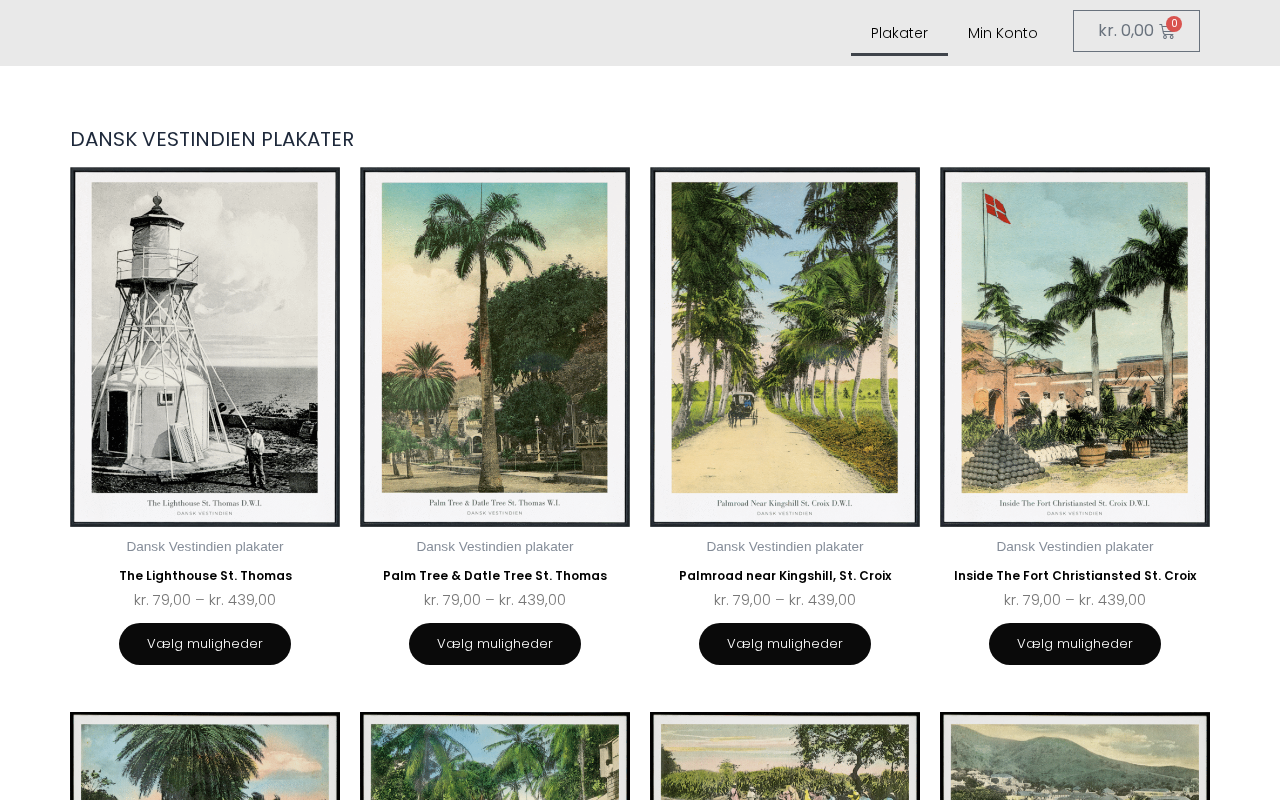This screenshot has height=800, width=1280.
Task: Choose options for The Lighthouse St. Thomas
Action: pyautogui.click(x=205, y=644)
